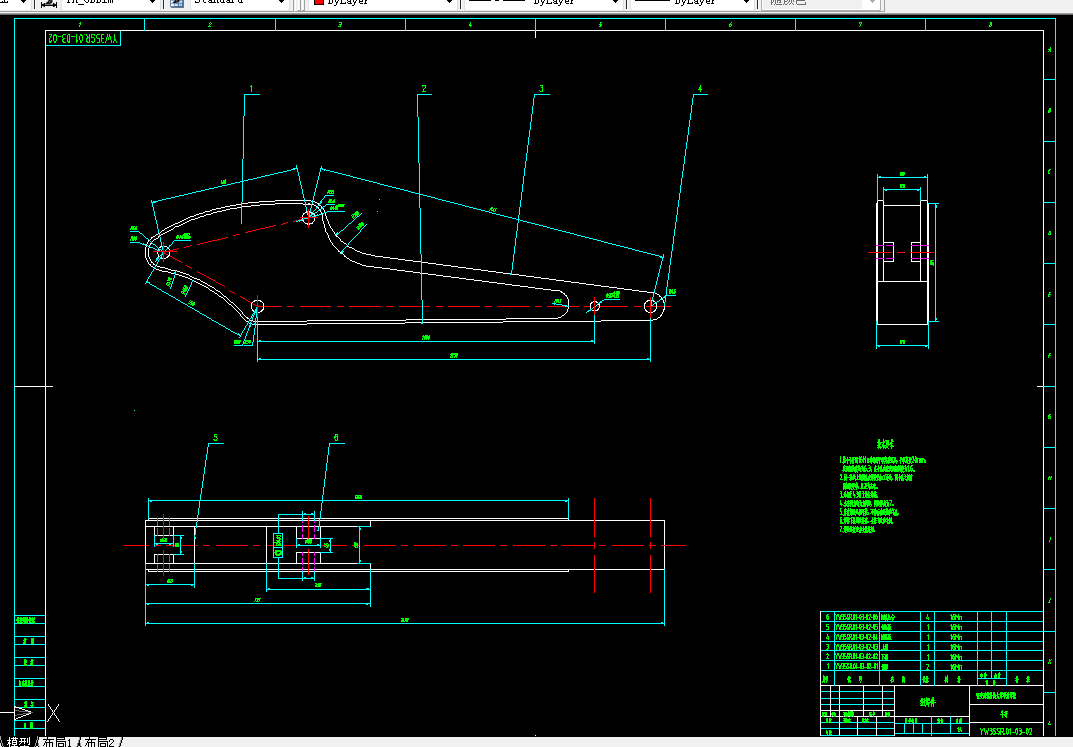The height and width of the screenshot is (747, 1073).
Task: Expand the ByLayer color dropdown with red swatch
Action: coord(449,3)
